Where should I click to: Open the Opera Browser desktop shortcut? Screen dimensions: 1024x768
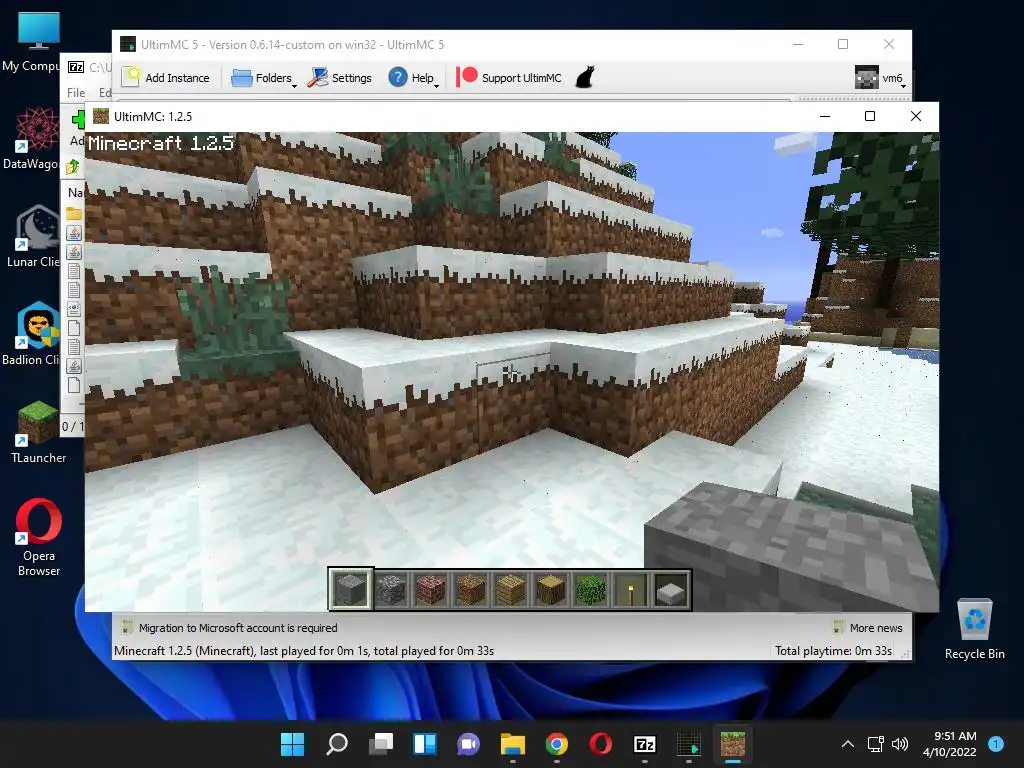pos(39,537)
